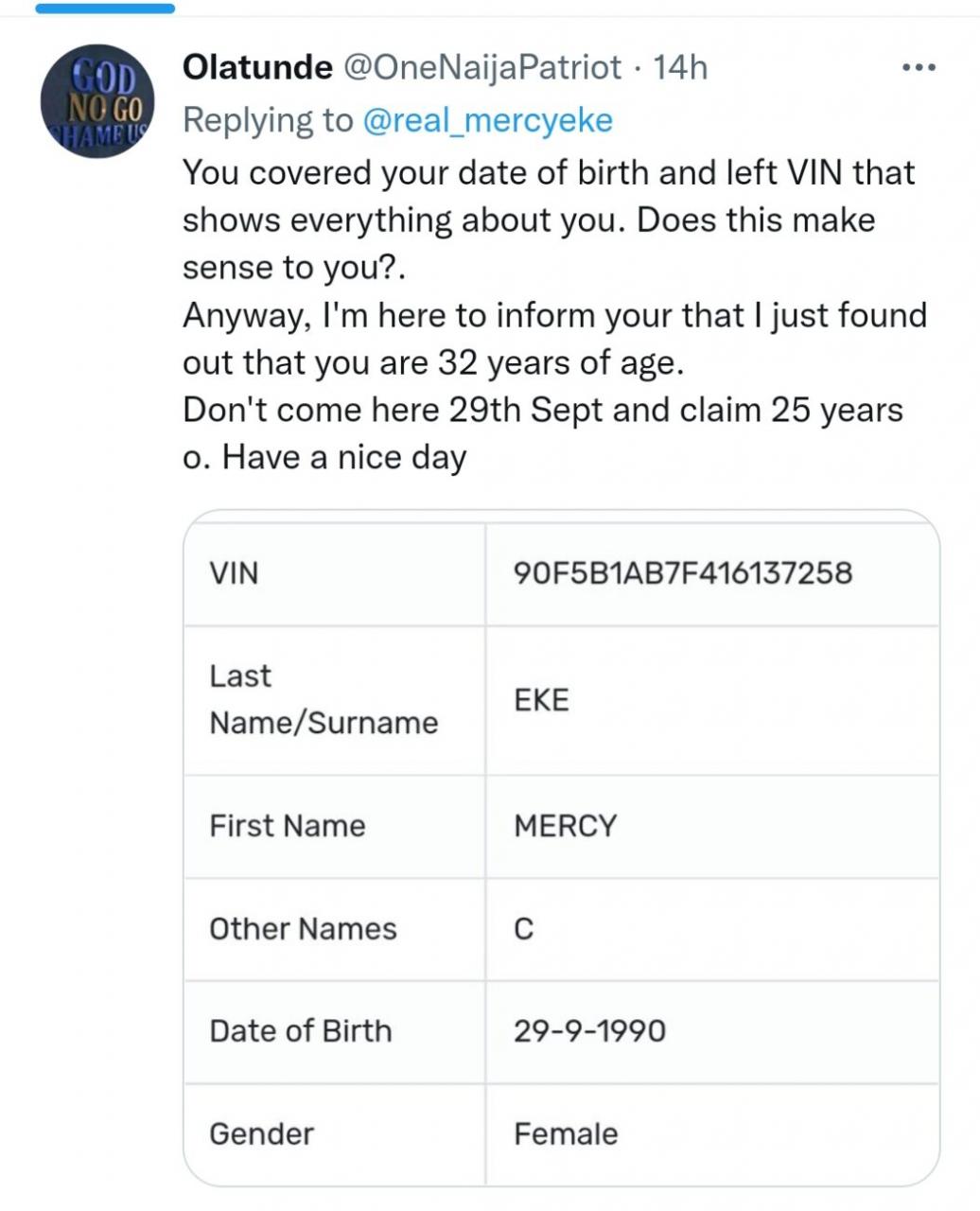Screen dimensions: 980x1211
Task: Click the Other Names label
Action: (x=303, y=929)
